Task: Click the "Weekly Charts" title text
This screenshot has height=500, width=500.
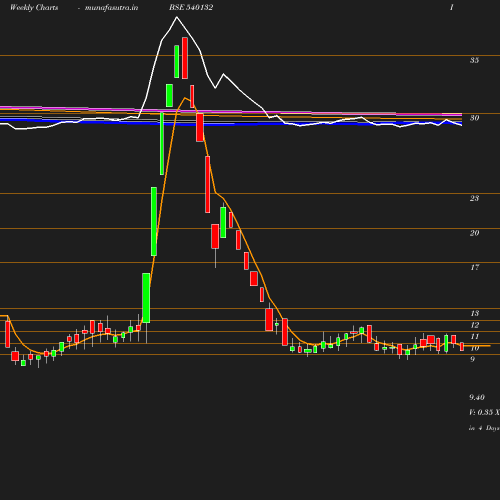Action: click(34, 7)
